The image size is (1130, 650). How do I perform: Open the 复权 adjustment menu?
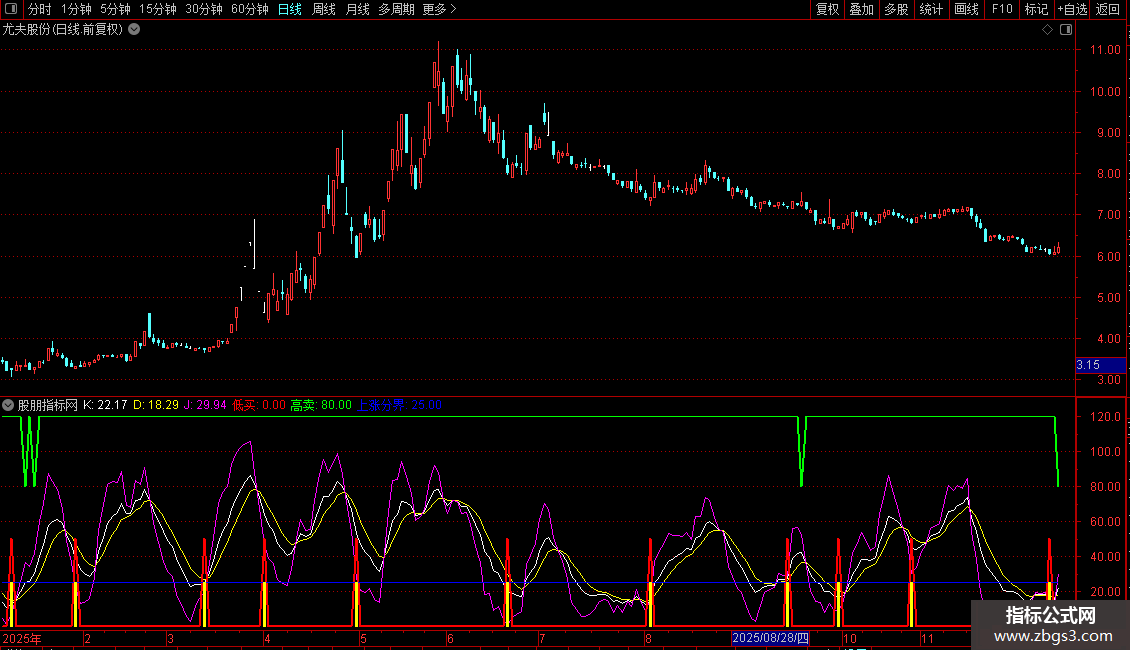click(827, 10)
